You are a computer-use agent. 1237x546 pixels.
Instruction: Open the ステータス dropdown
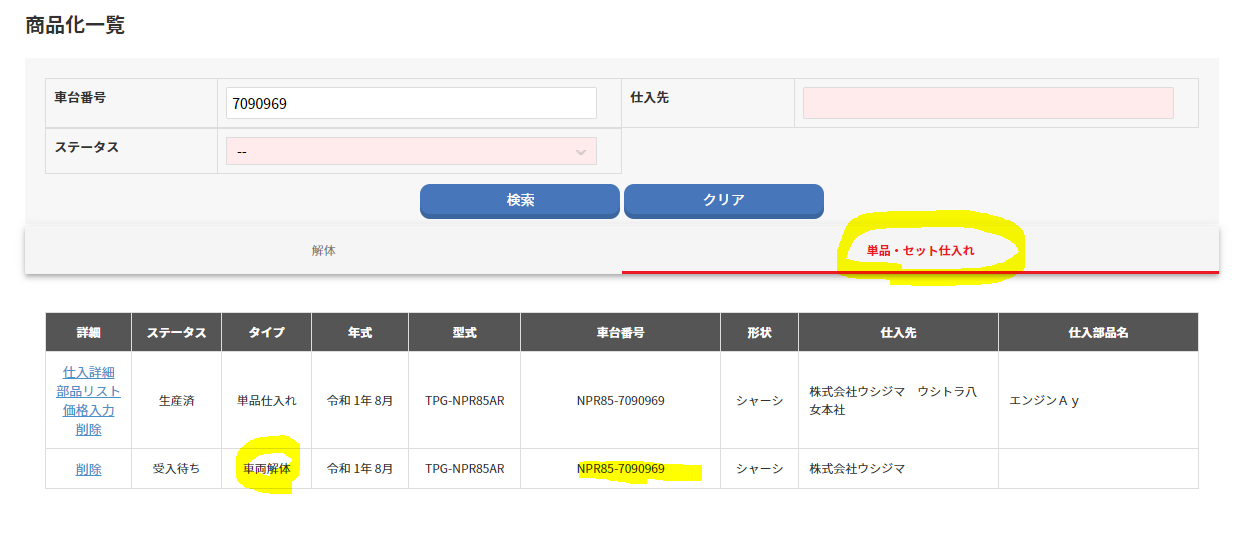(412, 151)
